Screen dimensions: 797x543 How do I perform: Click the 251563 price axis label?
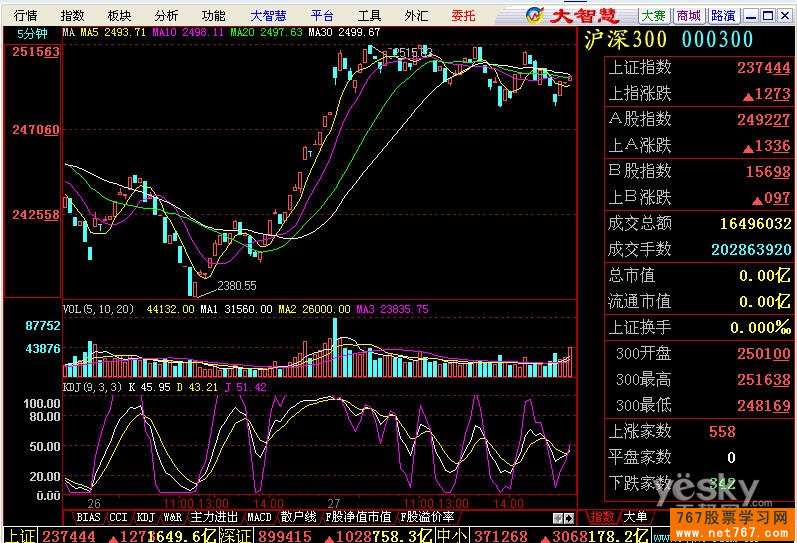click(36, 52)
